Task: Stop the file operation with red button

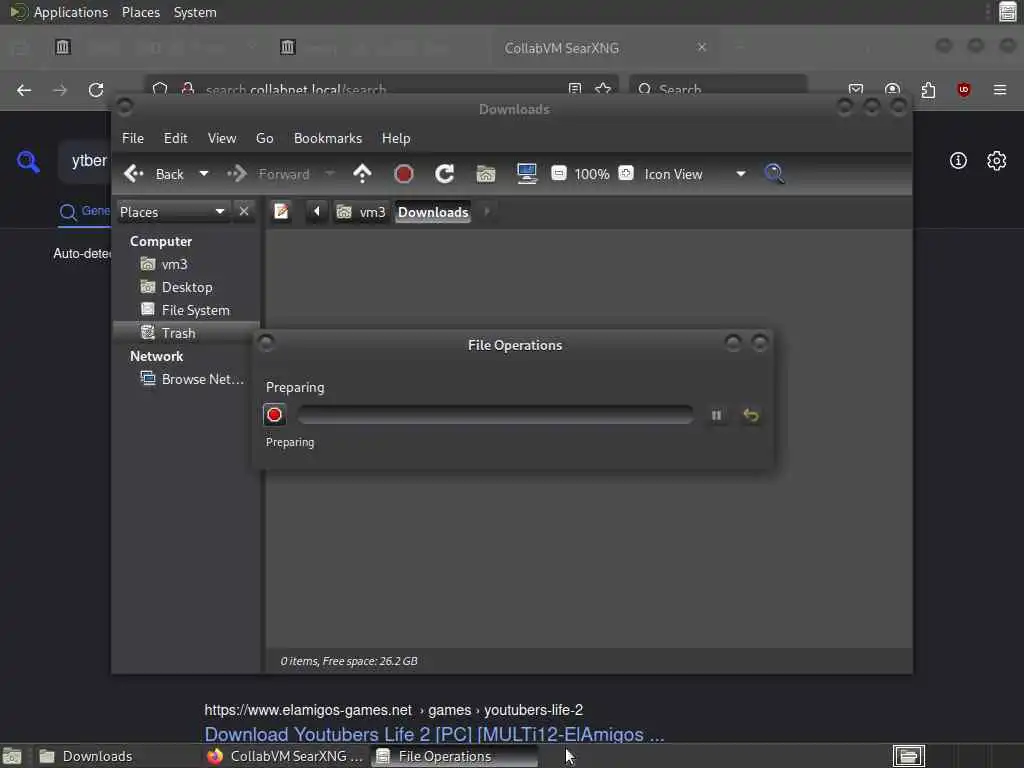Action: tap(274, 415)
